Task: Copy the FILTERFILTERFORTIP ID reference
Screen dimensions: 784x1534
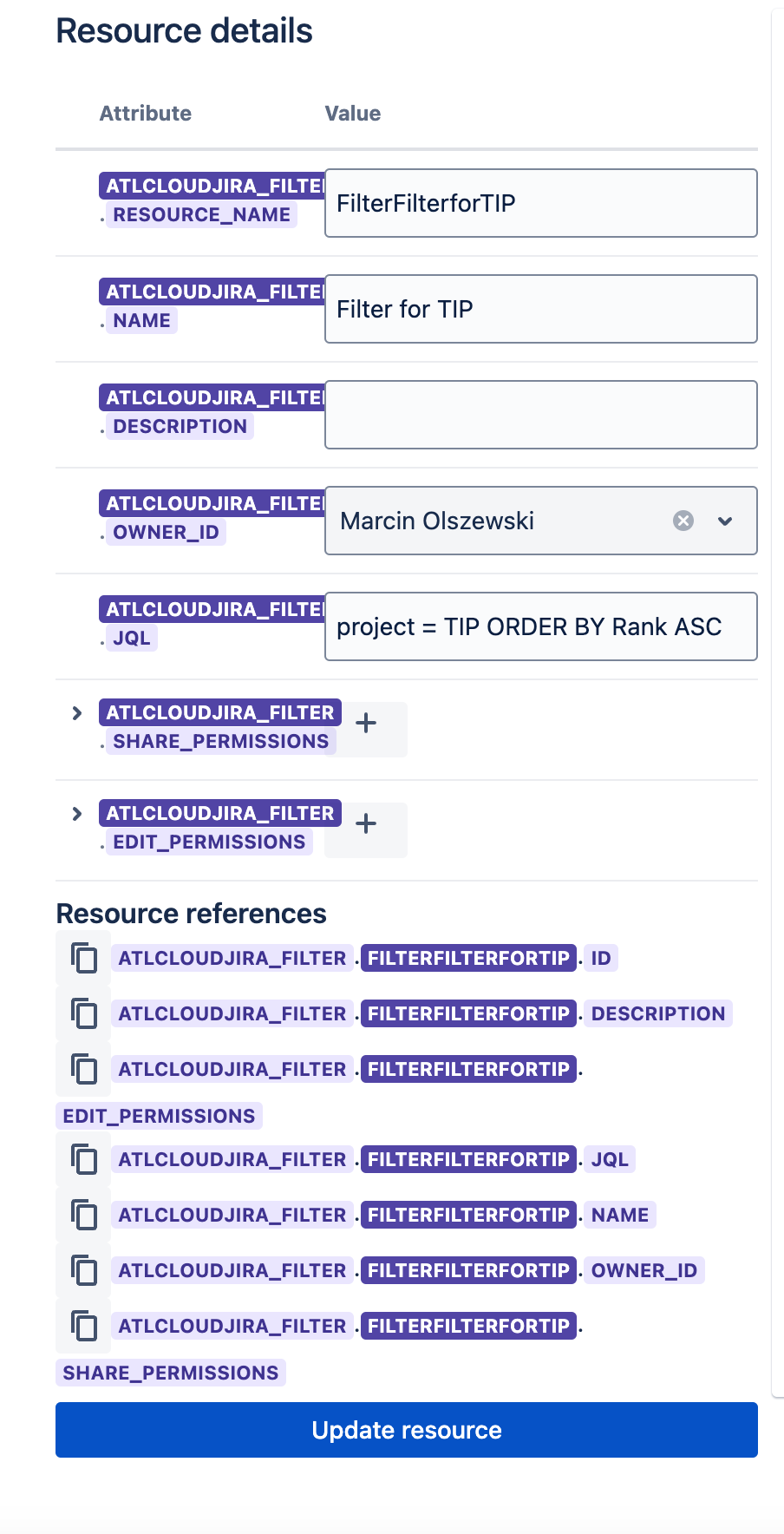Action: click(84, 959)
